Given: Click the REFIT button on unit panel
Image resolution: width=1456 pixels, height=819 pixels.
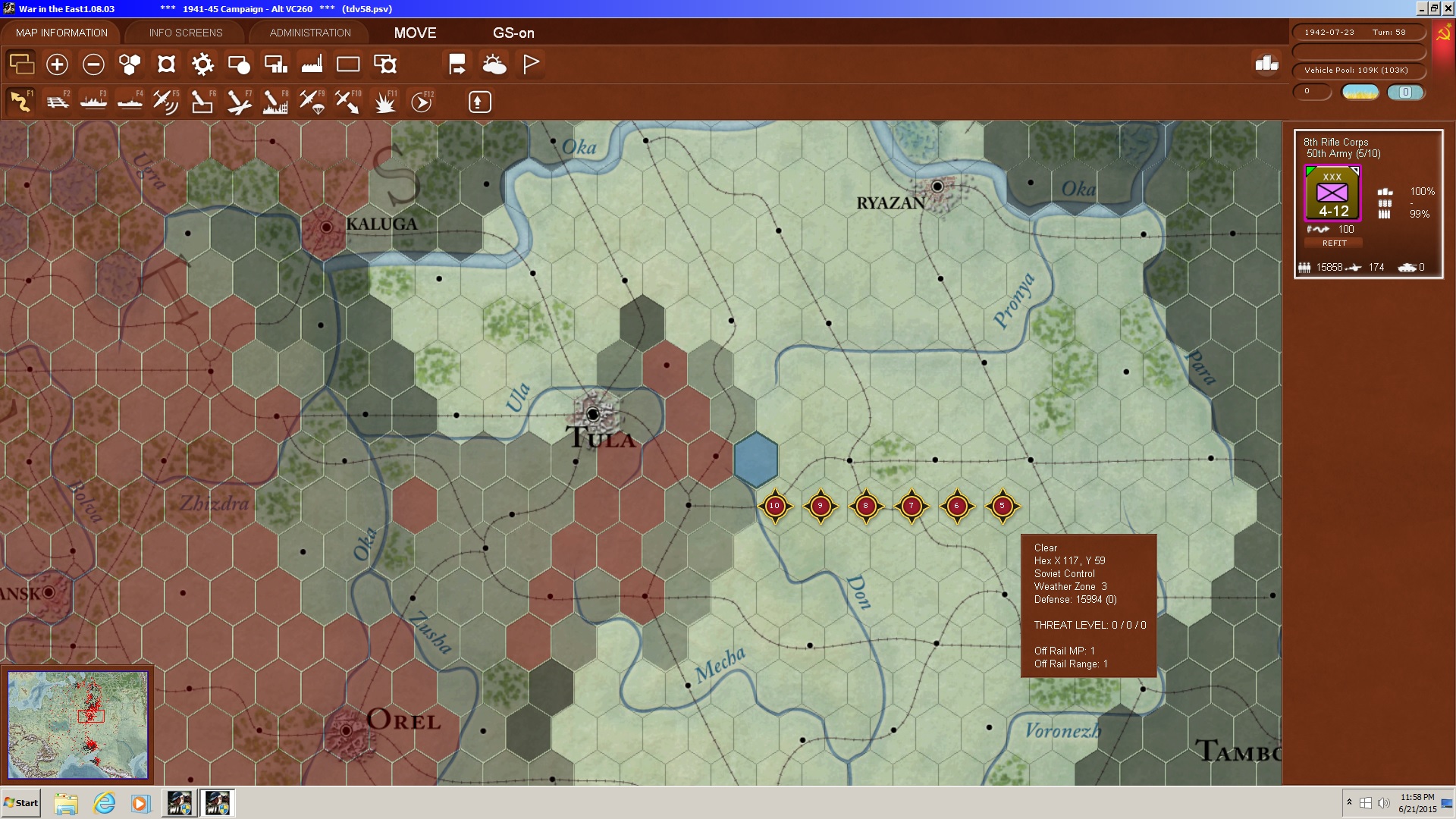Looking at the screenshot, I should [1334, 243].
